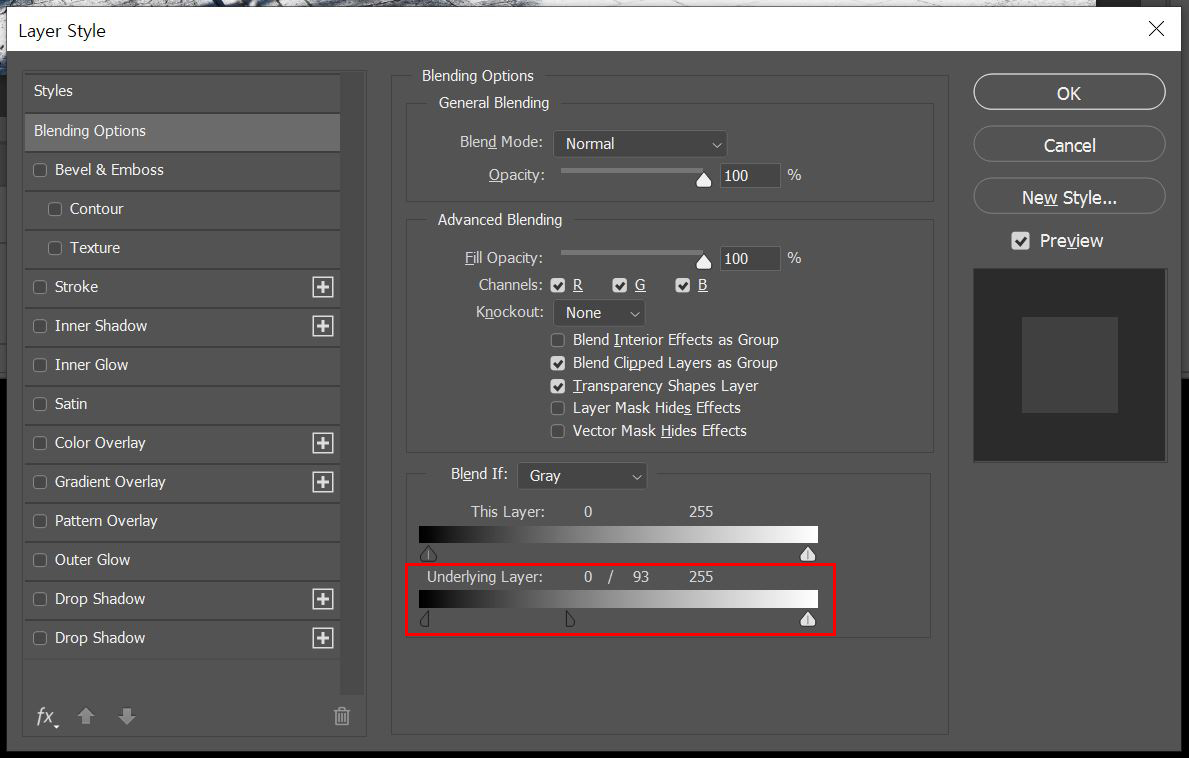Select Styles in the left list
The height and width of the screenshot is (758, 1189).
coord(182,92)
